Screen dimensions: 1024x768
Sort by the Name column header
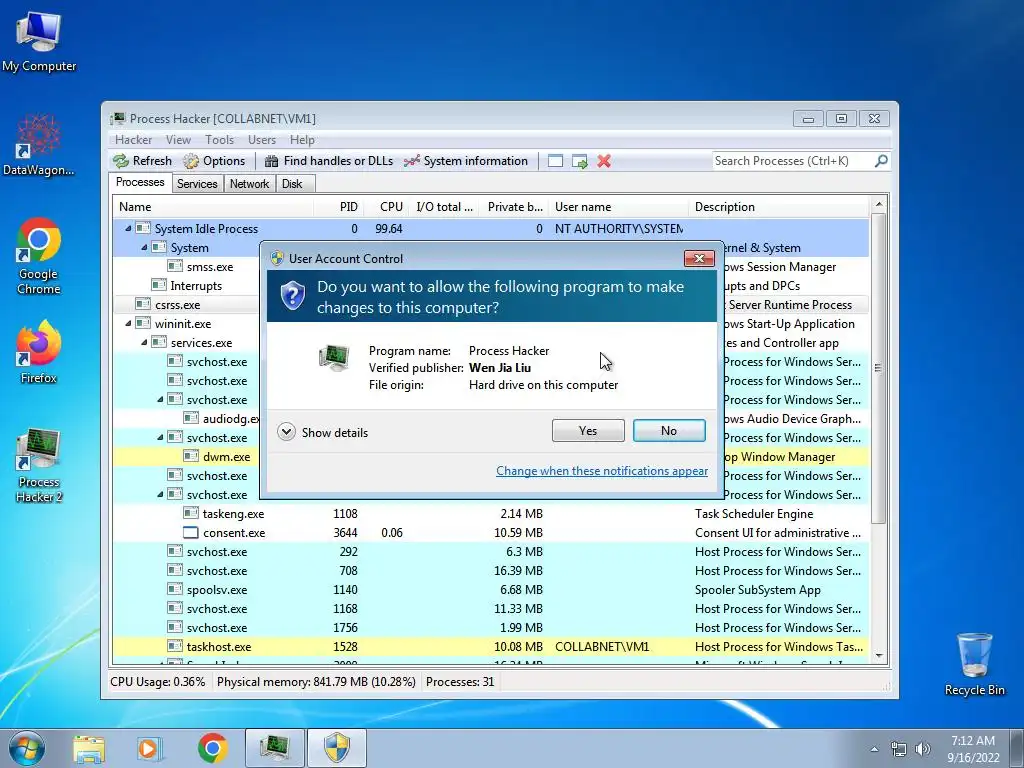click(213, 207)
